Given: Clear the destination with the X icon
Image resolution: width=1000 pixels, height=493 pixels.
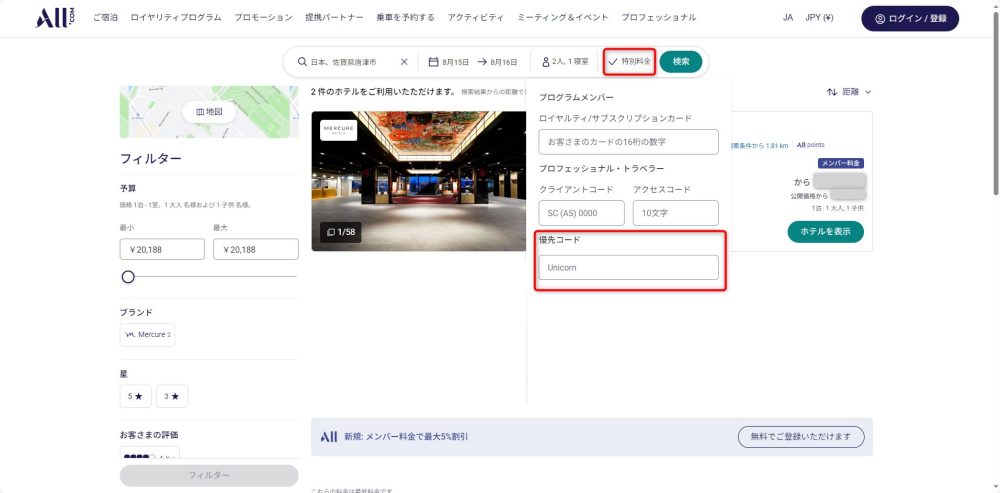Looking at the screenshot, I should 404,62.
